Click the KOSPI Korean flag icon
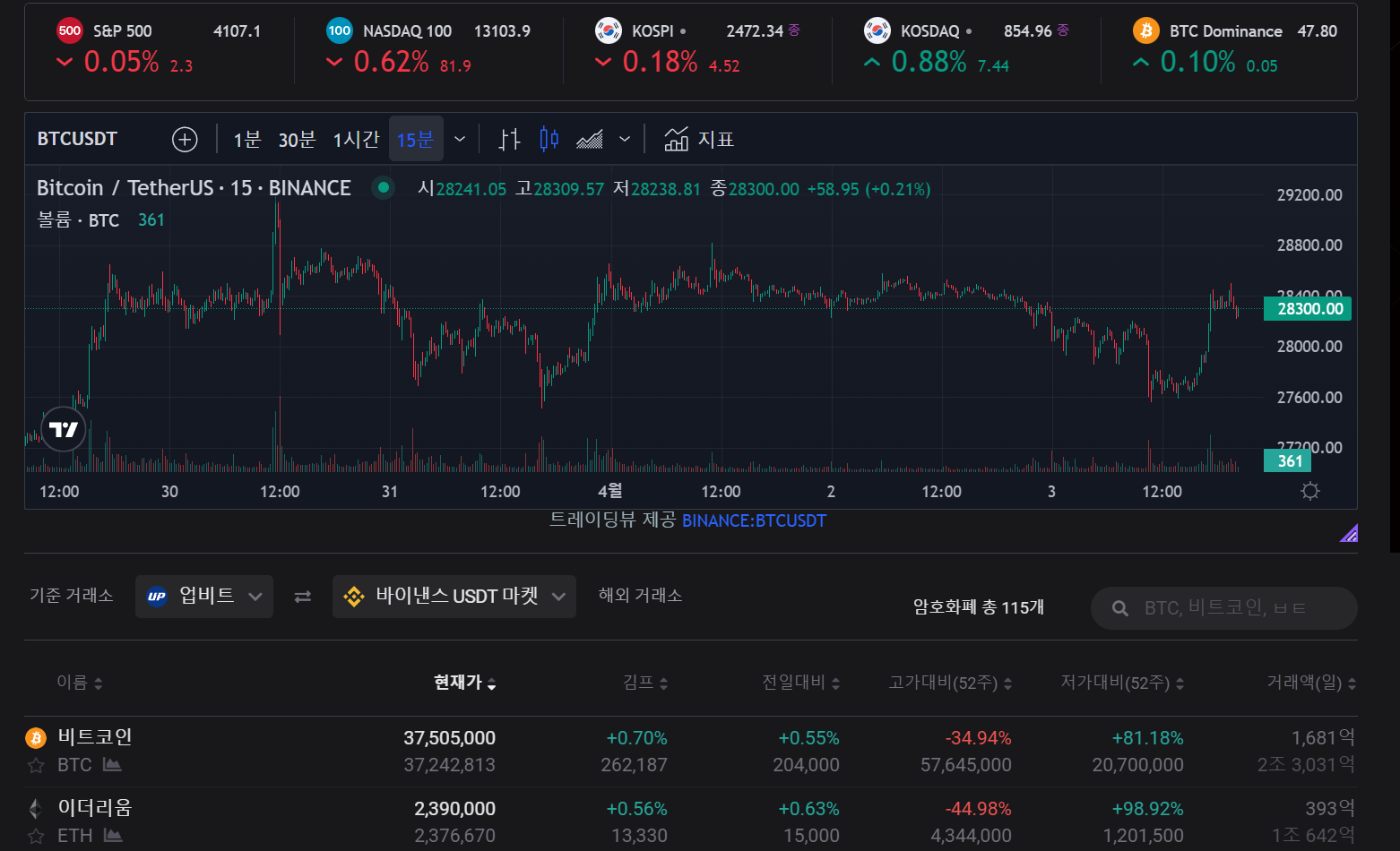Viewport: 1400px width, 851px height. pyautogui.click(x=609, y=30)
